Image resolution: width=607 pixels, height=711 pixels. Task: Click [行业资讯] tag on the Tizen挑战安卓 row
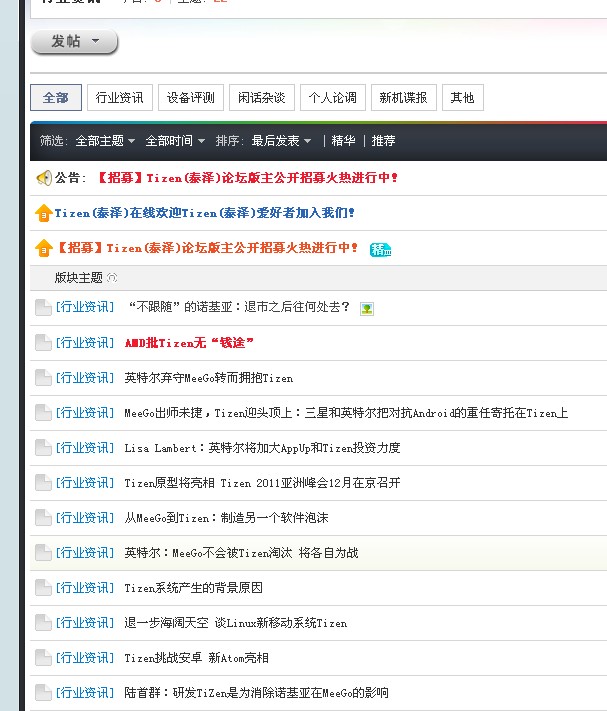(x=85, y=658)
